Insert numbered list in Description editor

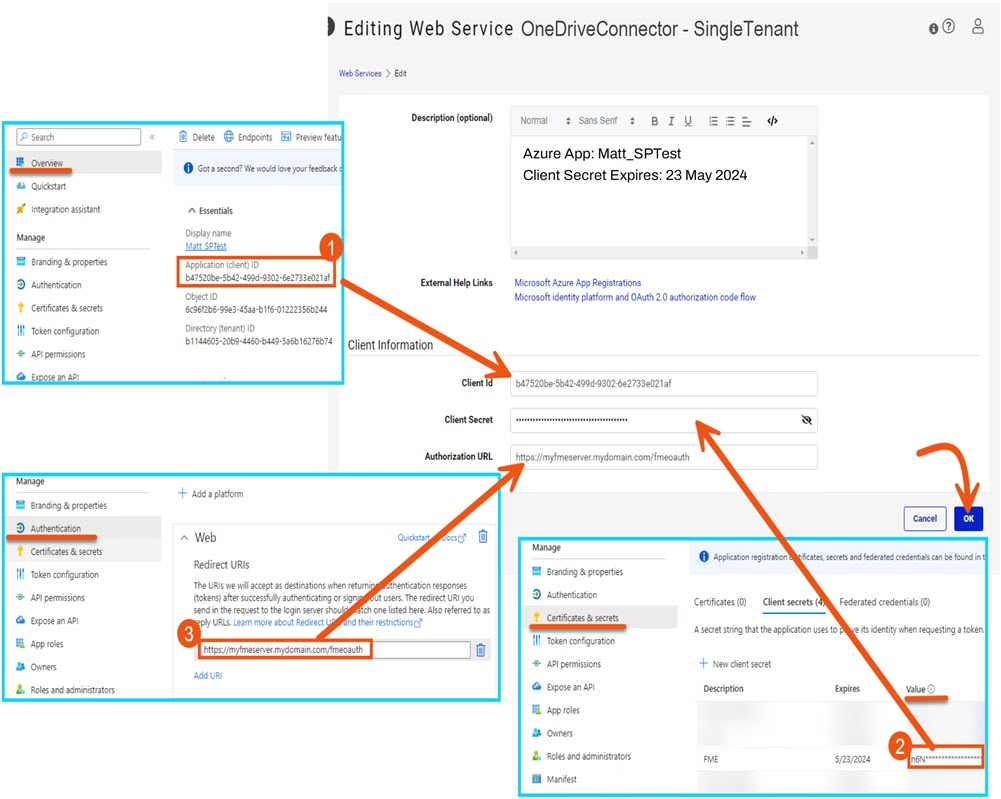tap(713, 121)
